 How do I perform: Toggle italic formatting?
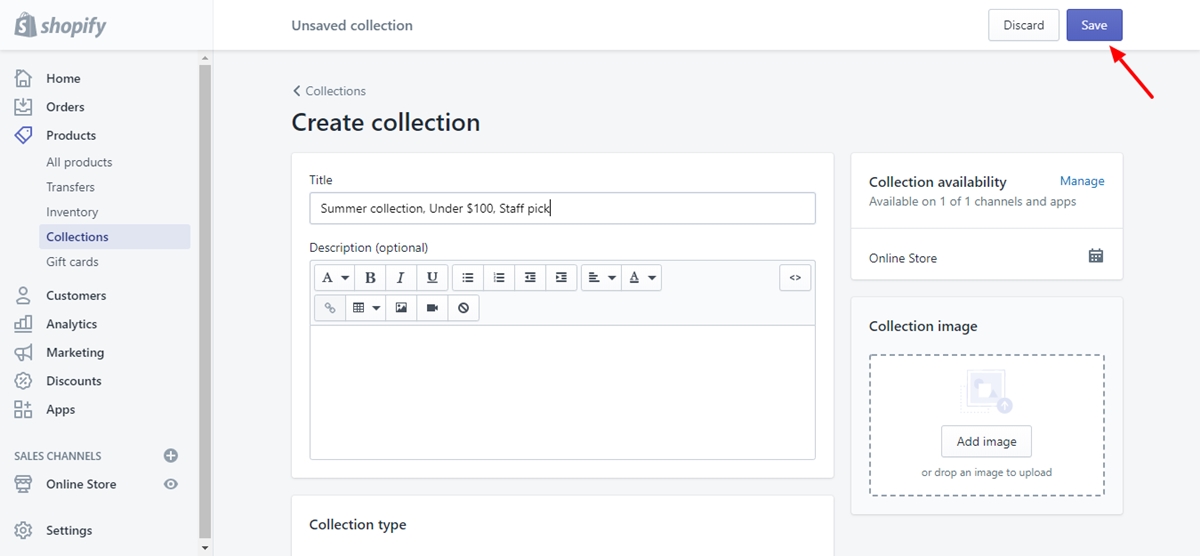pyautogui.click(x=401, y=278)
